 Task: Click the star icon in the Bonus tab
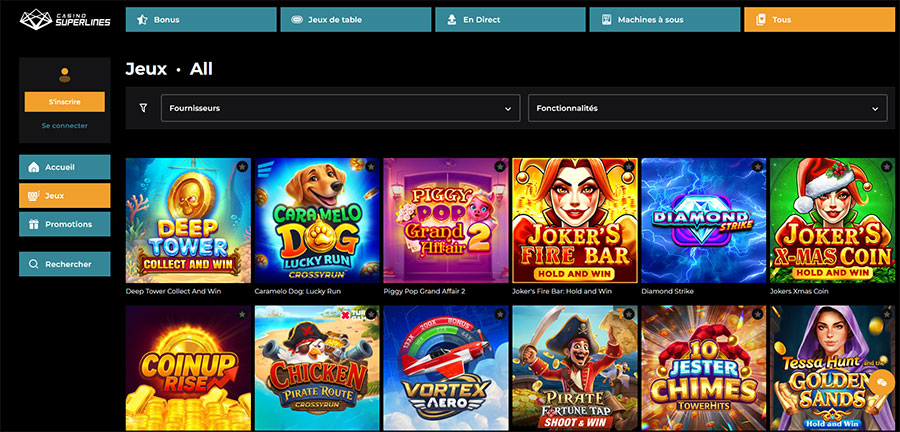pos(142,20)
